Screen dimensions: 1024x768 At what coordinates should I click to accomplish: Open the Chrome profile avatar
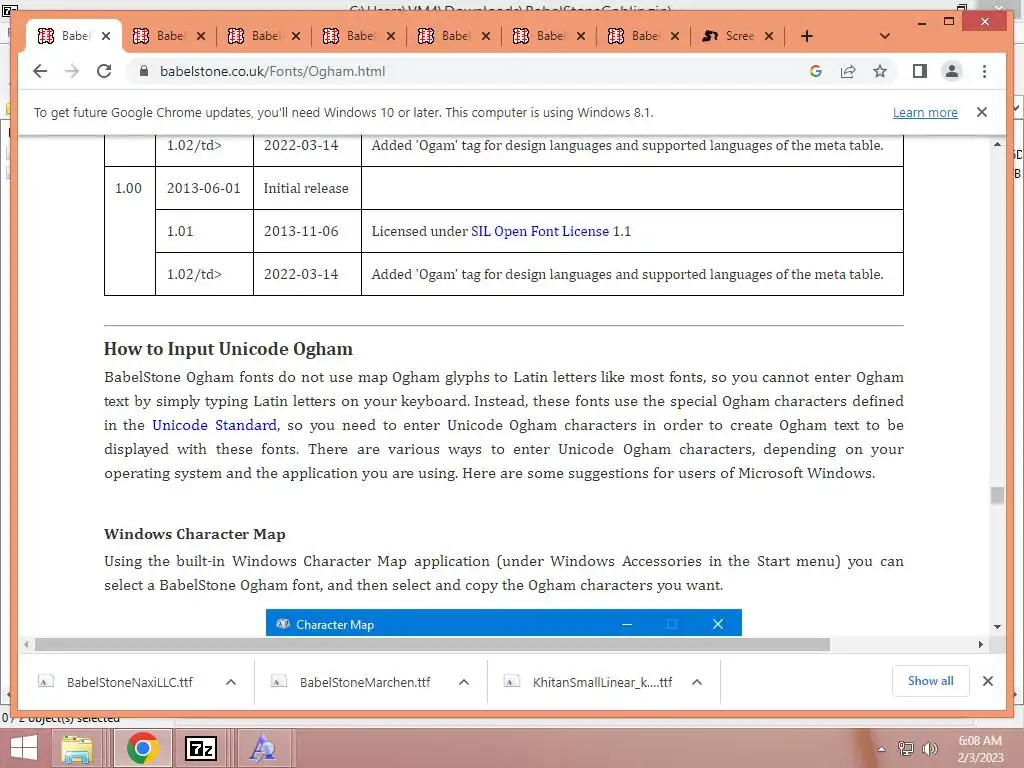pos(952,71)
